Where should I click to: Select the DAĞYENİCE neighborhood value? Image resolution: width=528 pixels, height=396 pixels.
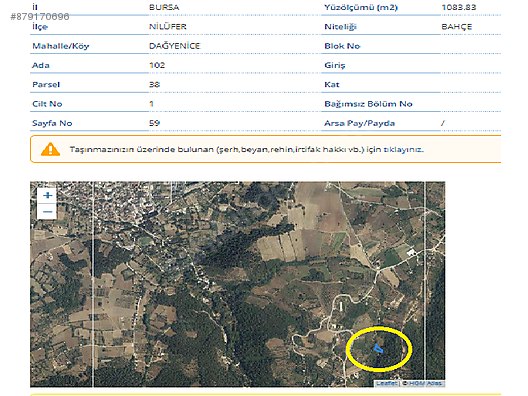(x=174, y=46)
